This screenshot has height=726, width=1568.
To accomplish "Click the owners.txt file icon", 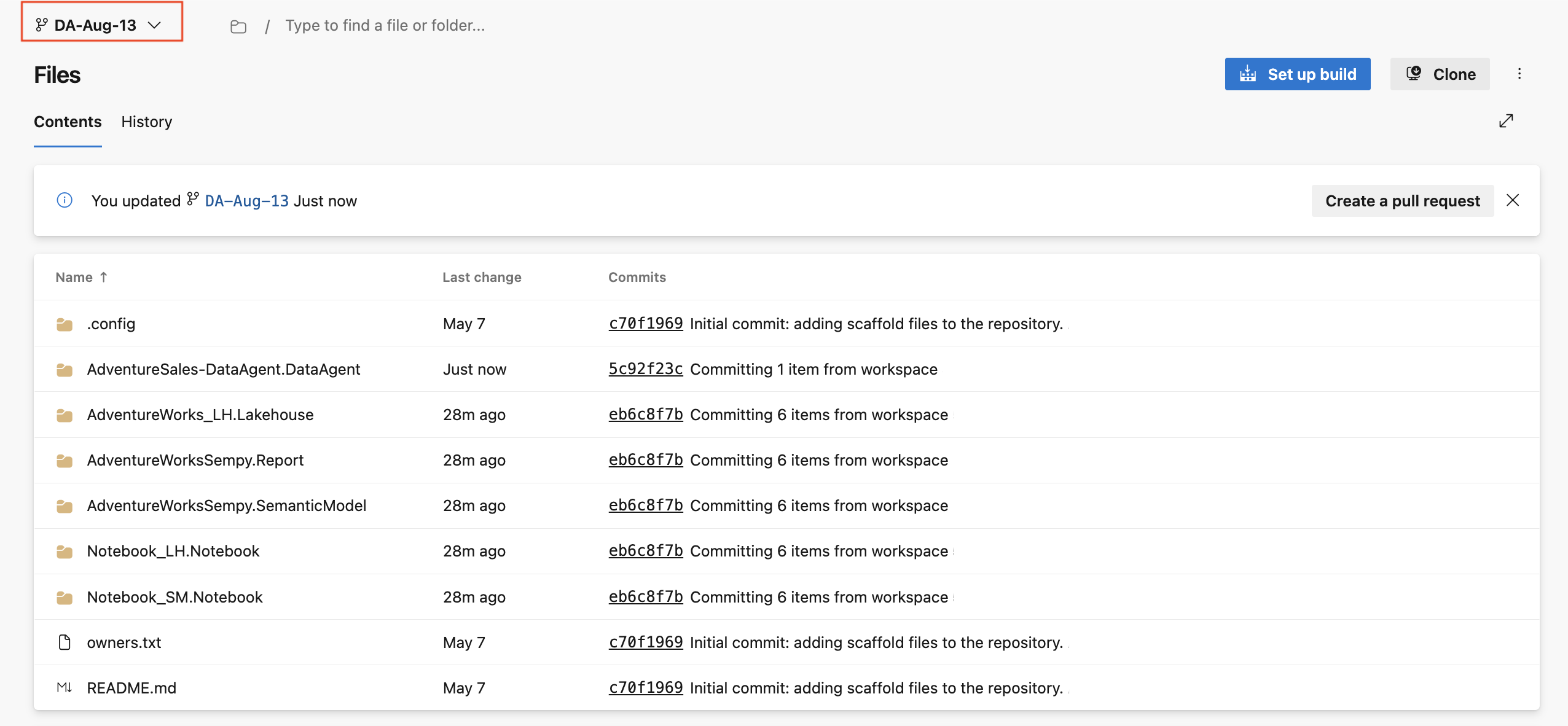I will (x=65, y=642).
